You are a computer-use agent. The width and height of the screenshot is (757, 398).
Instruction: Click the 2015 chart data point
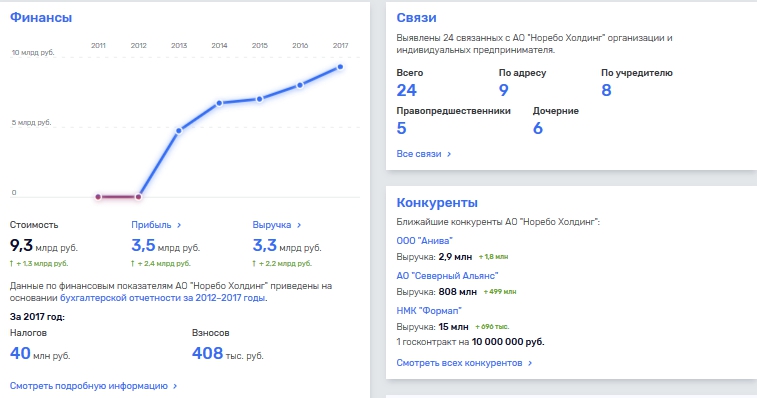coord(259,99)
